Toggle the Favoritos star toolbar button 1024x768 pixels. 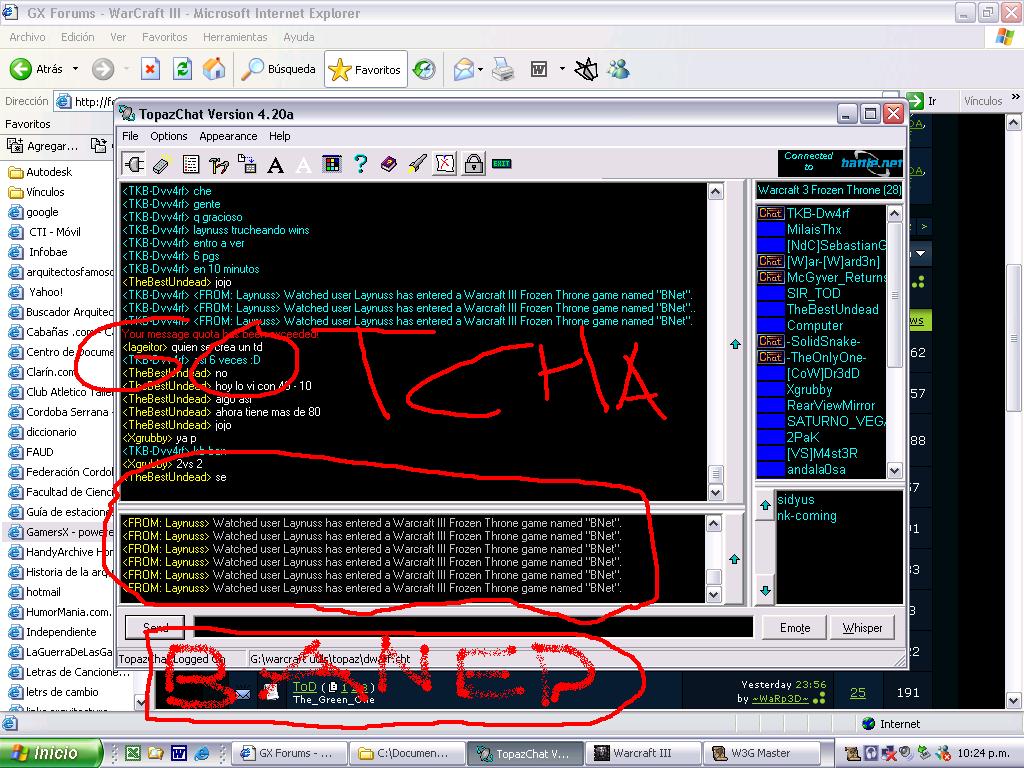pyautogui.click(x=366, y=69)
